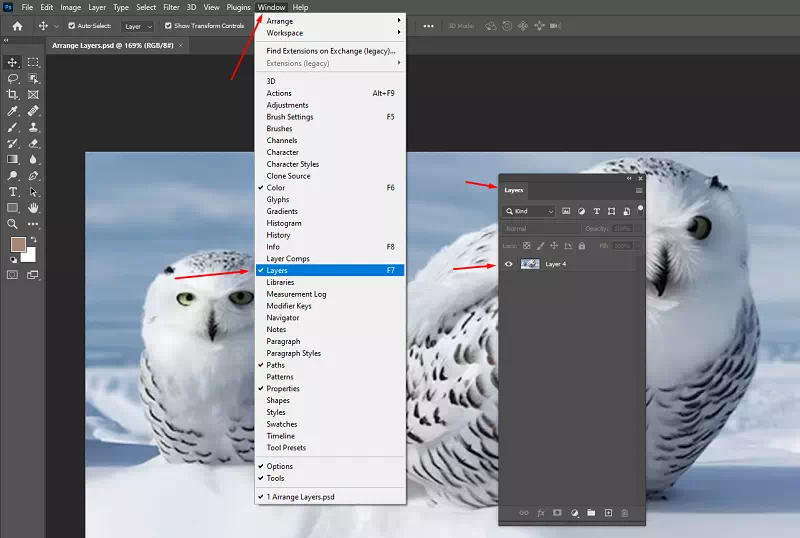Select the Eraser tool
The width and height of the screenshot is (800, 538).
(33, 143)
